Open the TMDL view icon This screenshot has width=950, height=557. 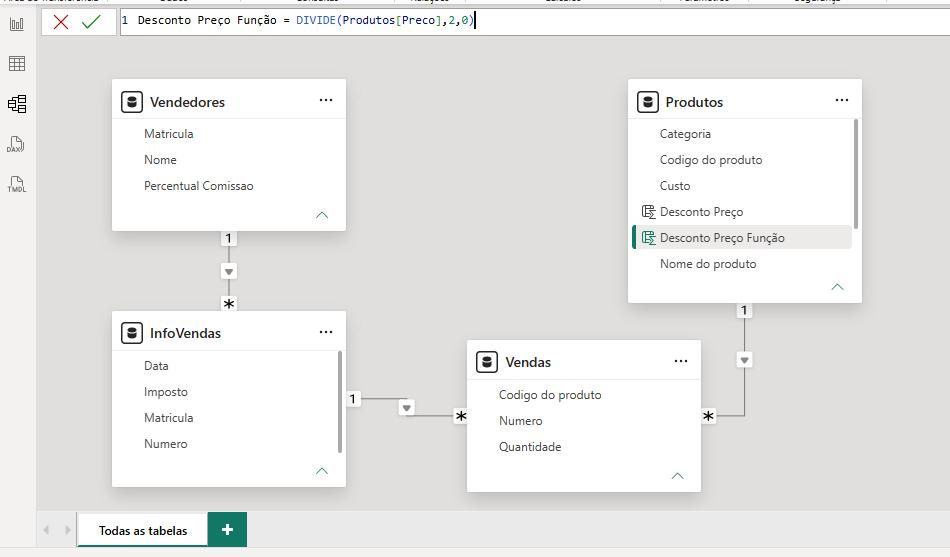coord(16,184)
